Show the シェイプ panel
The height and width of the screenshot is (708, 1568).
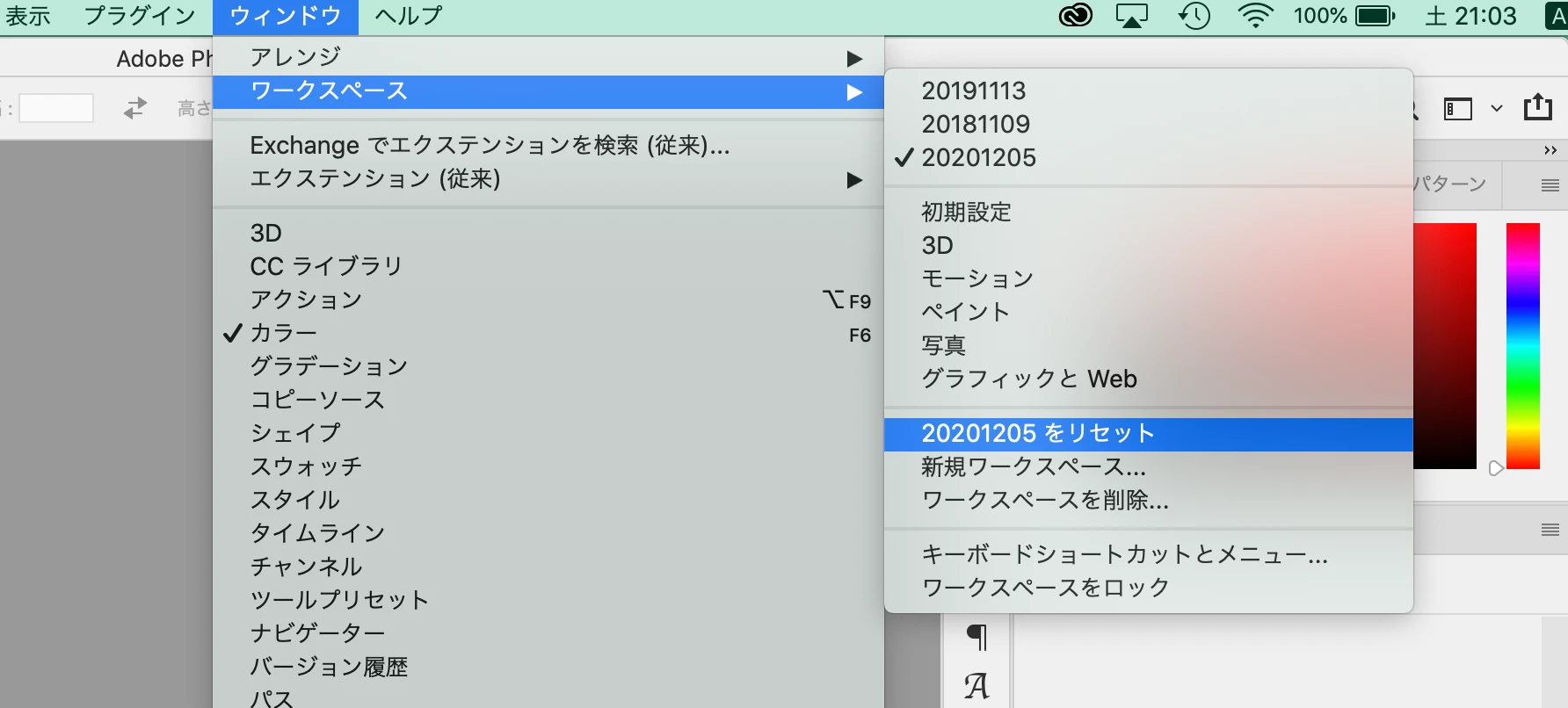click(548, 434)
